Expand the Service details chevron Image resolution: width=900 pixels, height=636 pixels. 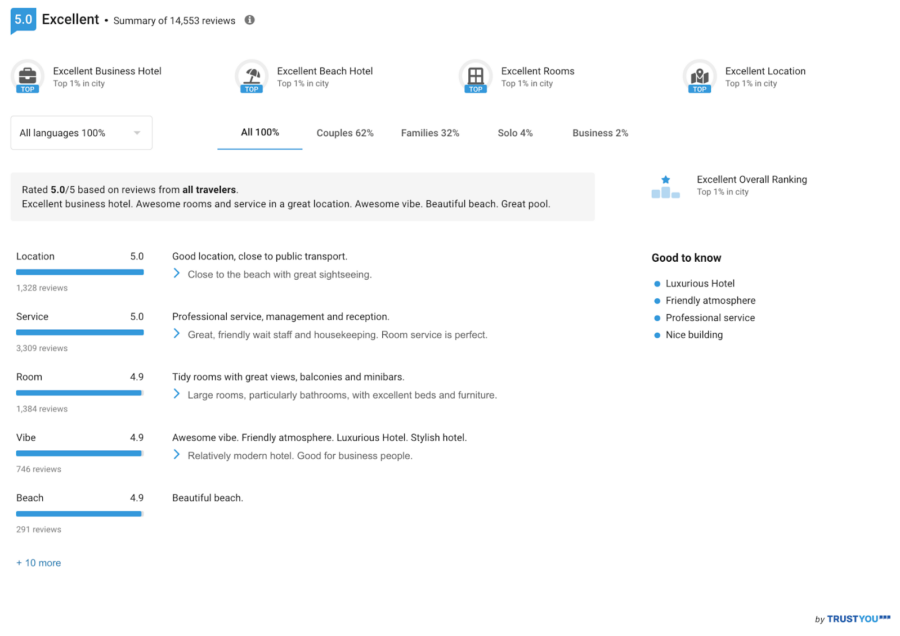click(x=177, y=334)
